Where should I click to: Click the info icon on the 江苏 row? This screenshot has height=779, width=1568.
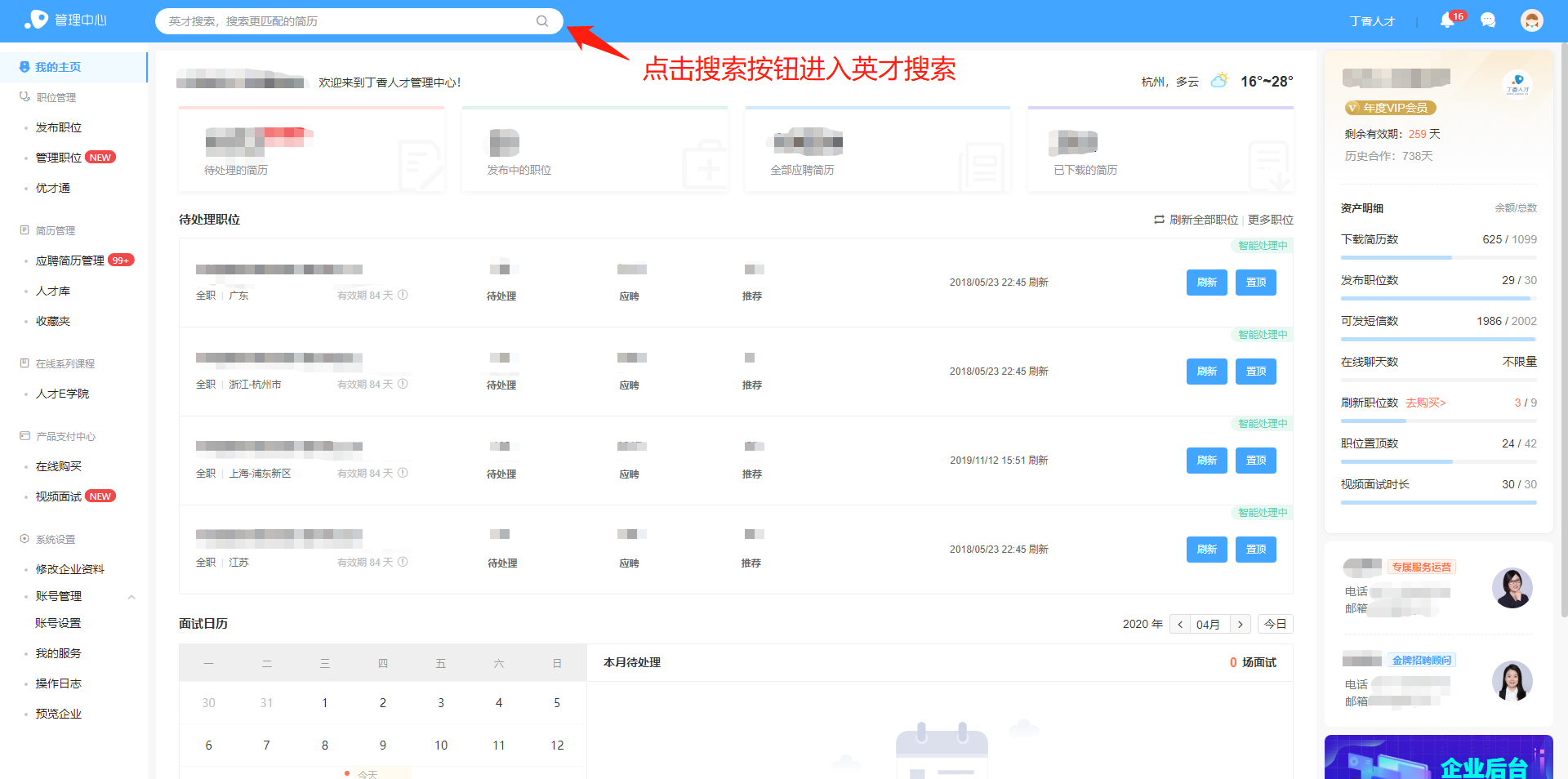tap(403, 562)
